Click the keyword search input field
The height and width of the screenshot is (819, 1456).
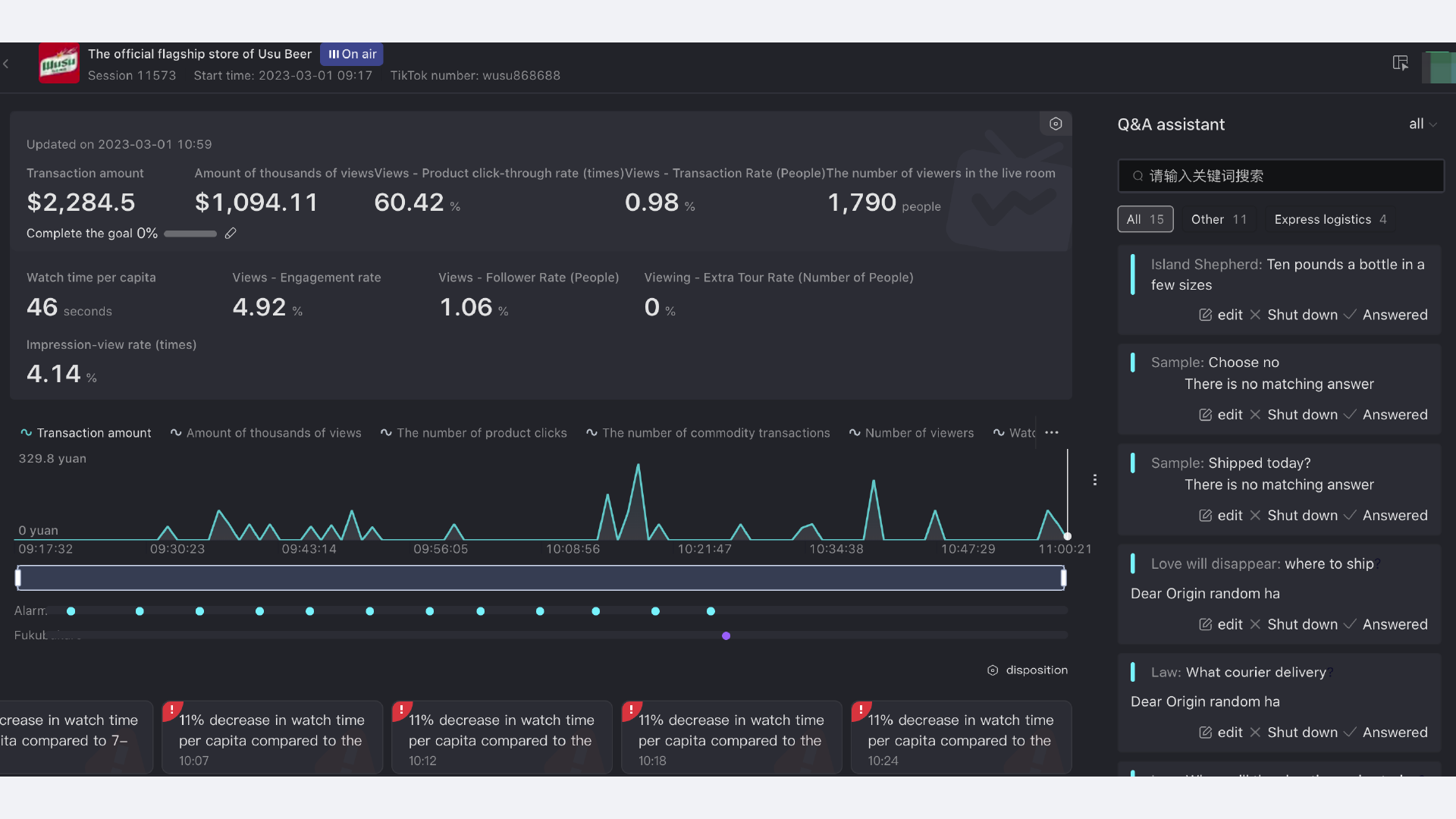coord(1280,176)
